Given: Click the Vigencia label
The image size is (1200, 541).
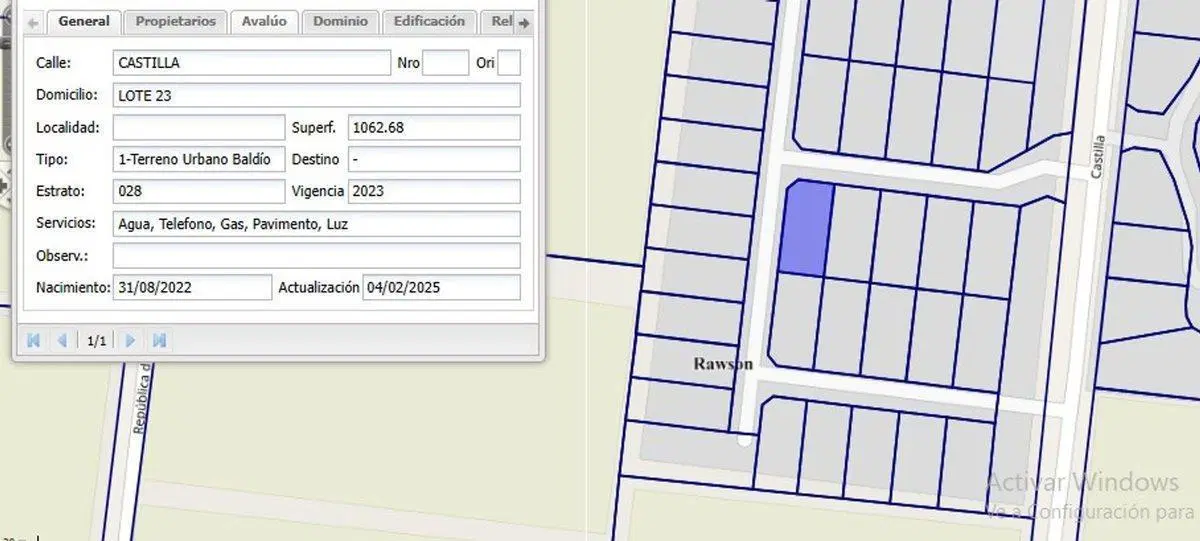Looking at the screenshot, I should pyautogui.click(x=318, y=191).
